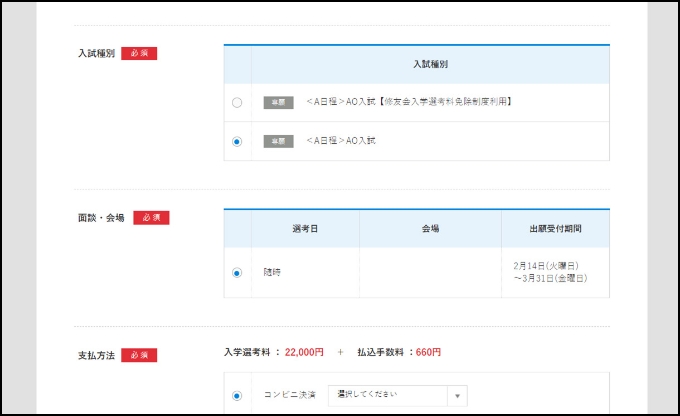Click the 入学選考料 22,000円 amount

click(x=304, y=352)
